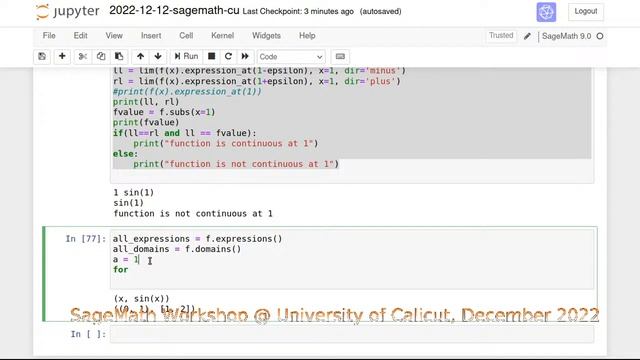The height and width of the screenshot is (360, 640).
Task: Click the line 'a = 1' in cell 77
Action: click(x=126, y=259)
